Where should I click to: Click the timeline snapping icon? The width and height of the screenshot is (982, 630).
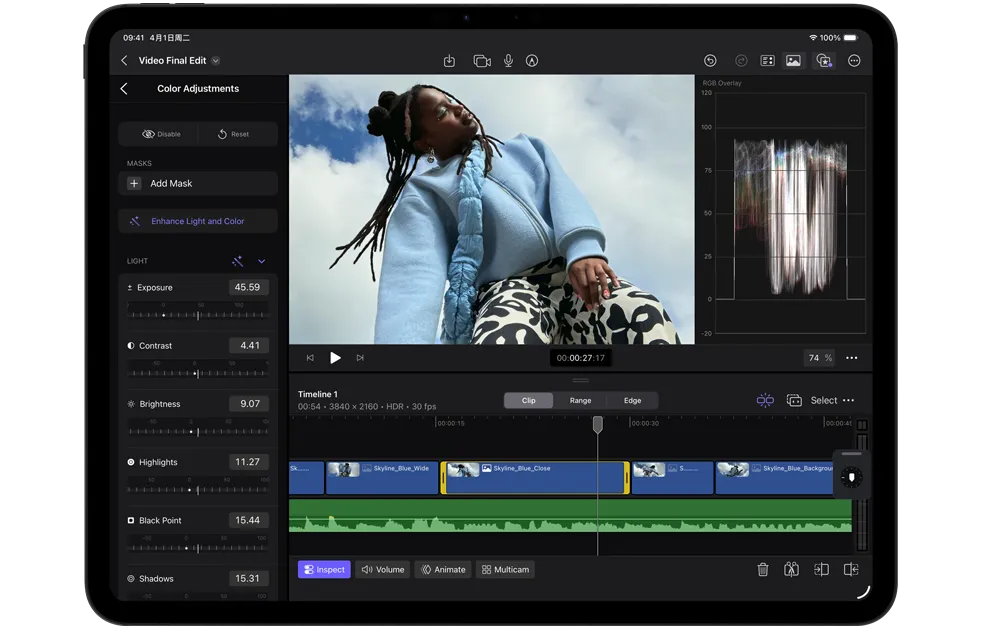765,400
